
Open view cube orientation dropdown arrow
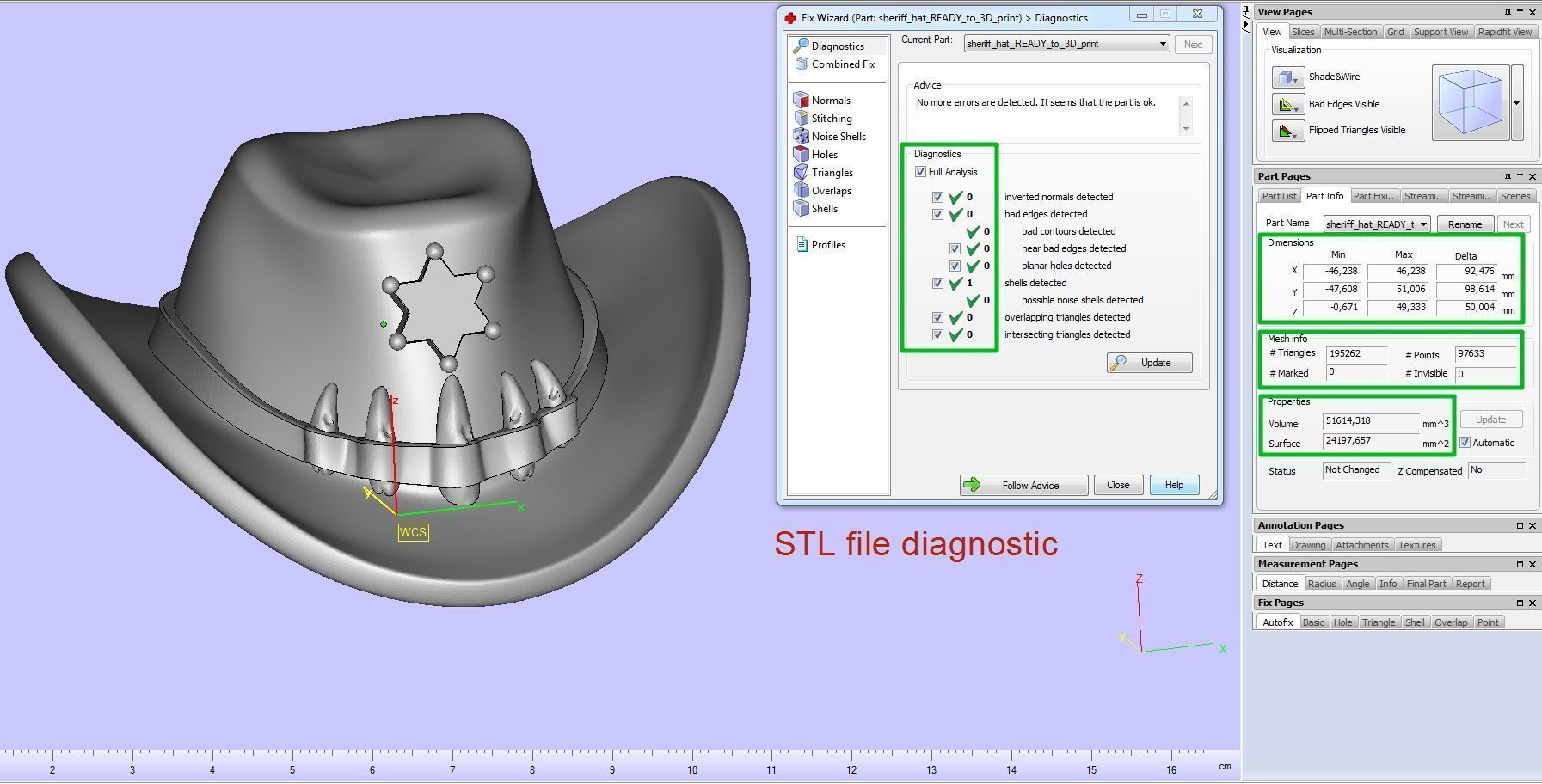[x=1517, y=102]
